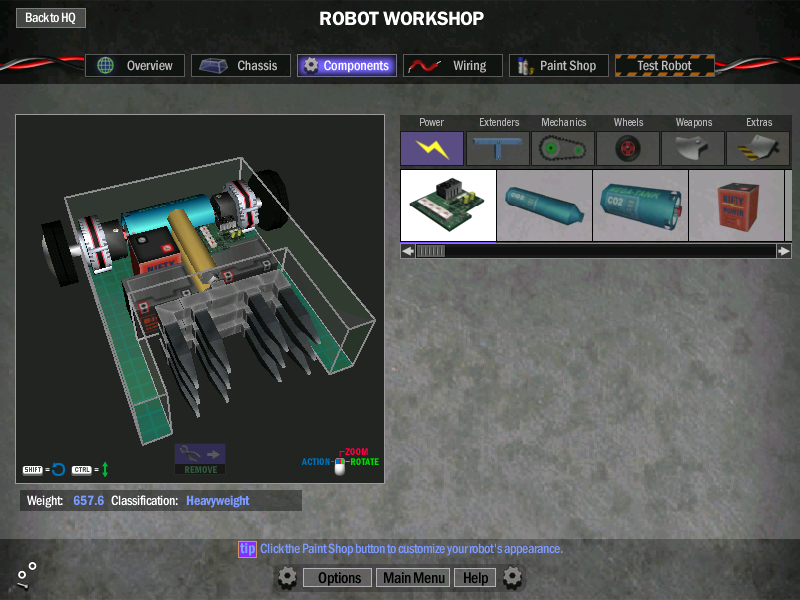Pick the long blue air tank component
800x600 pixels.
[544, 205]
